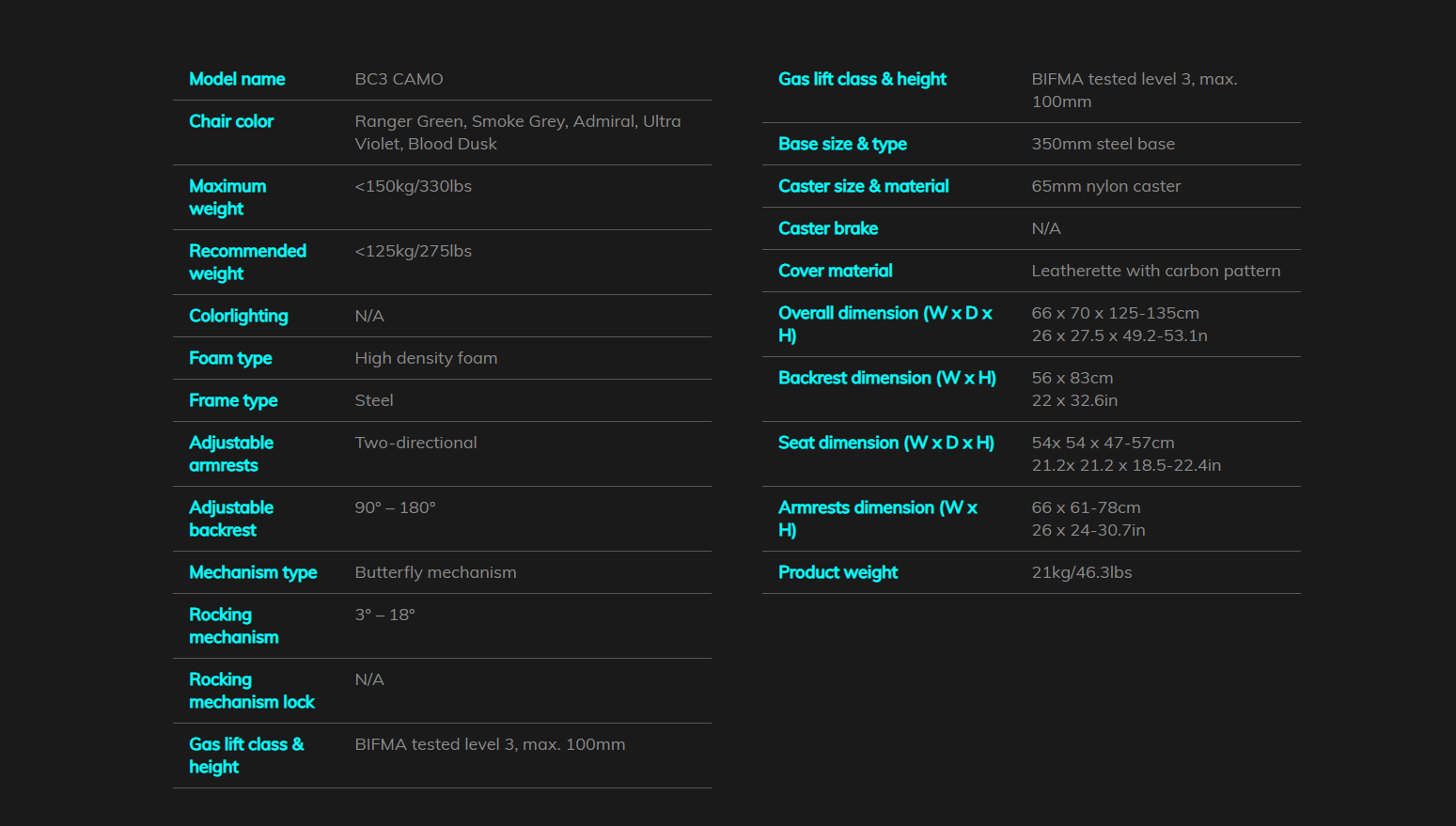Select "Leatherette with carbon pattern" value
This screenshot has width=1456, height=826.
(x=1156, y=271)
